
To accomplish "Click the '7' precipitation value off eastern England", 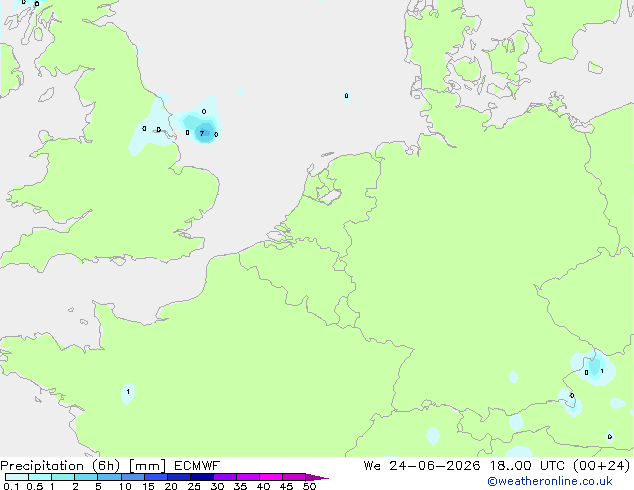I will (202, 133).
